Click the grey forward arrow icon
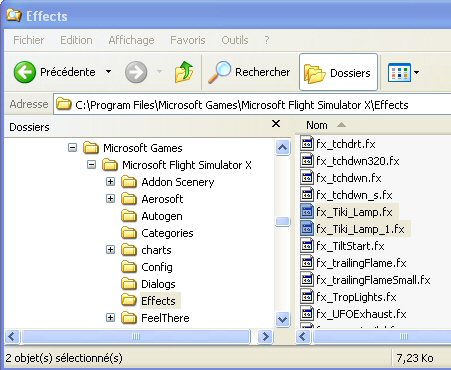Screen dimensions: 451x370 [x=136, y=72]
